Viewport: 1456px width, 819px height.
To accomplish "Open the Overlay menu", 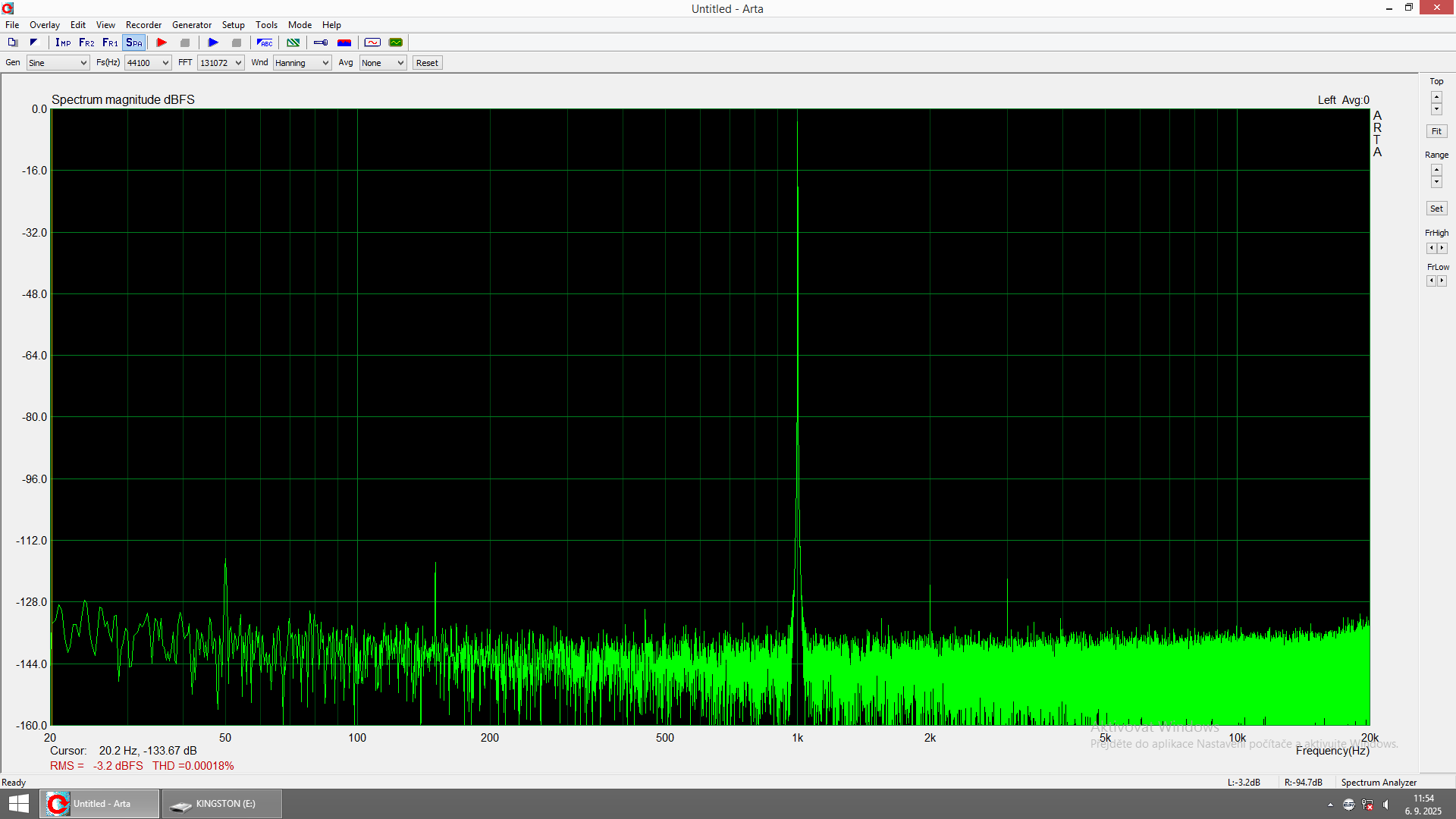I will point(45,25).
